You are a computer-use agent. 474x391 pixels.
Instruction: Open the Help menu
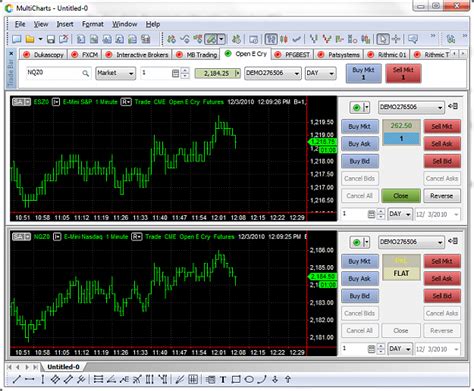tap(153, 24)
